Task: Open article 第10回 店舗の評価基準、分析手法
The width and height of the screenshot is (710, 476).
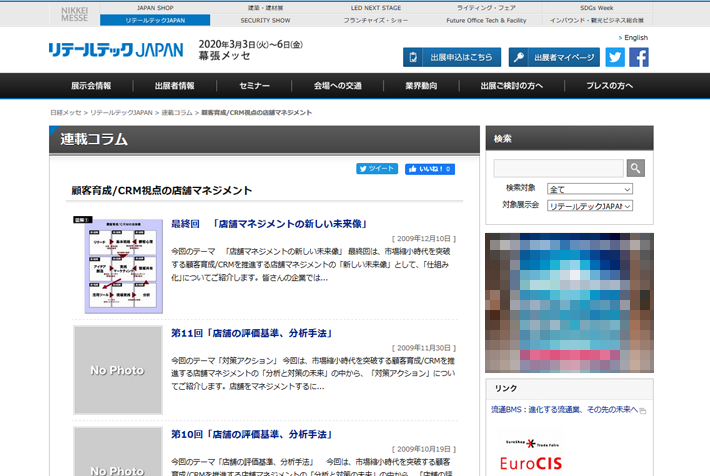Action: coord(252,434)
